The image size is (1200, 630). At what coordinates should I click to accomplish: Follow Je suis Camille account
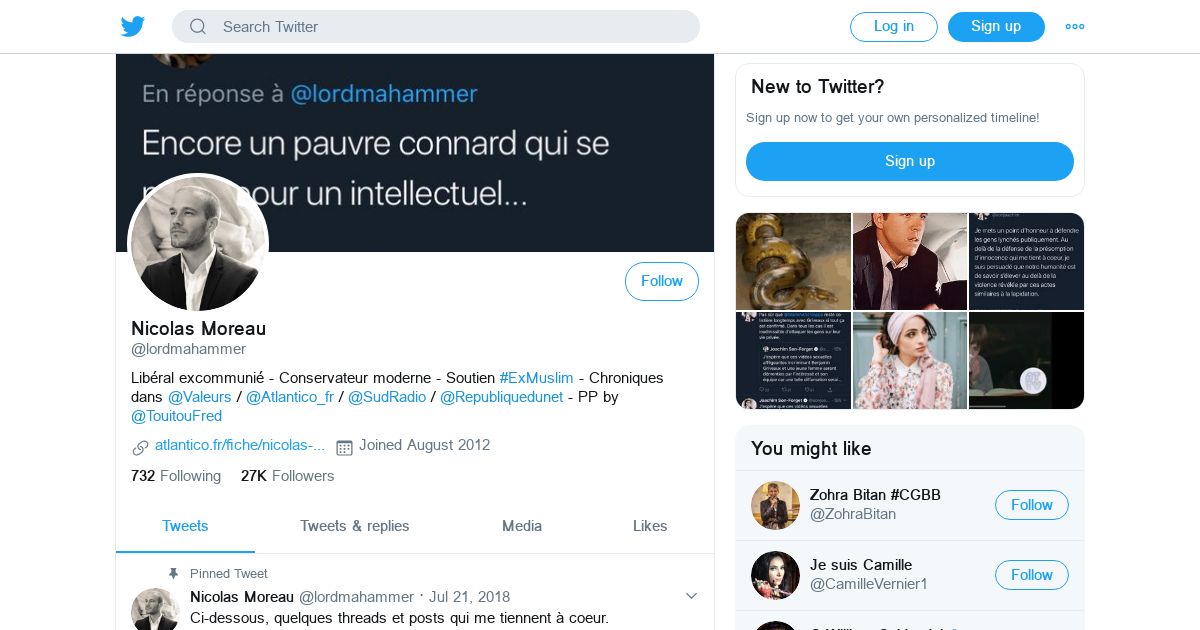click(1031, 575)
